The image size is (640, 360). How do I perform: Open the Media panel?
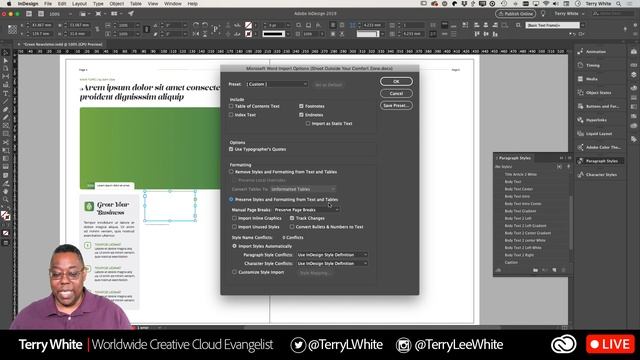(599, 79)
